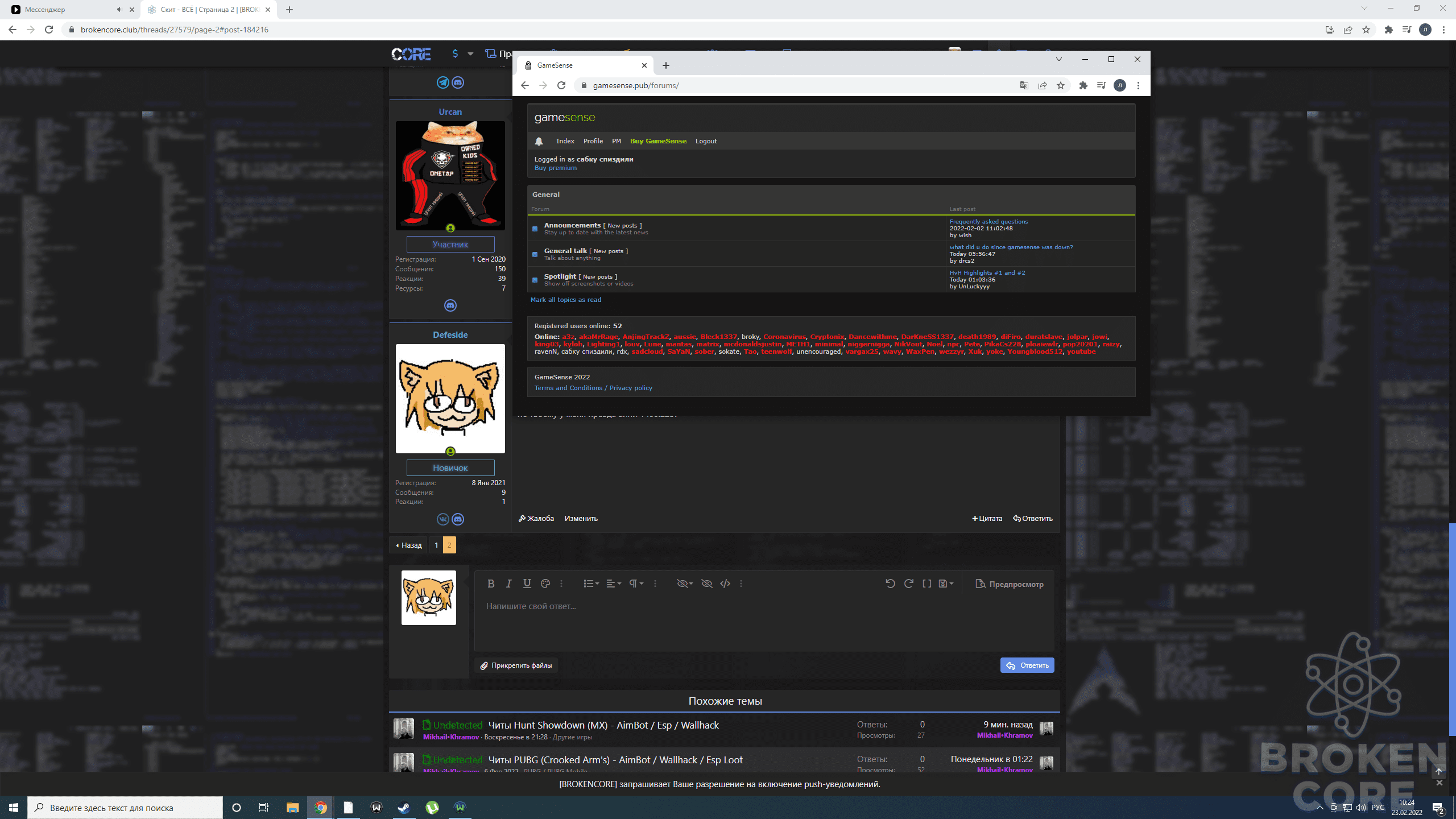
Task: Open File Explorer from taskbar
Action: coord(292,808)
